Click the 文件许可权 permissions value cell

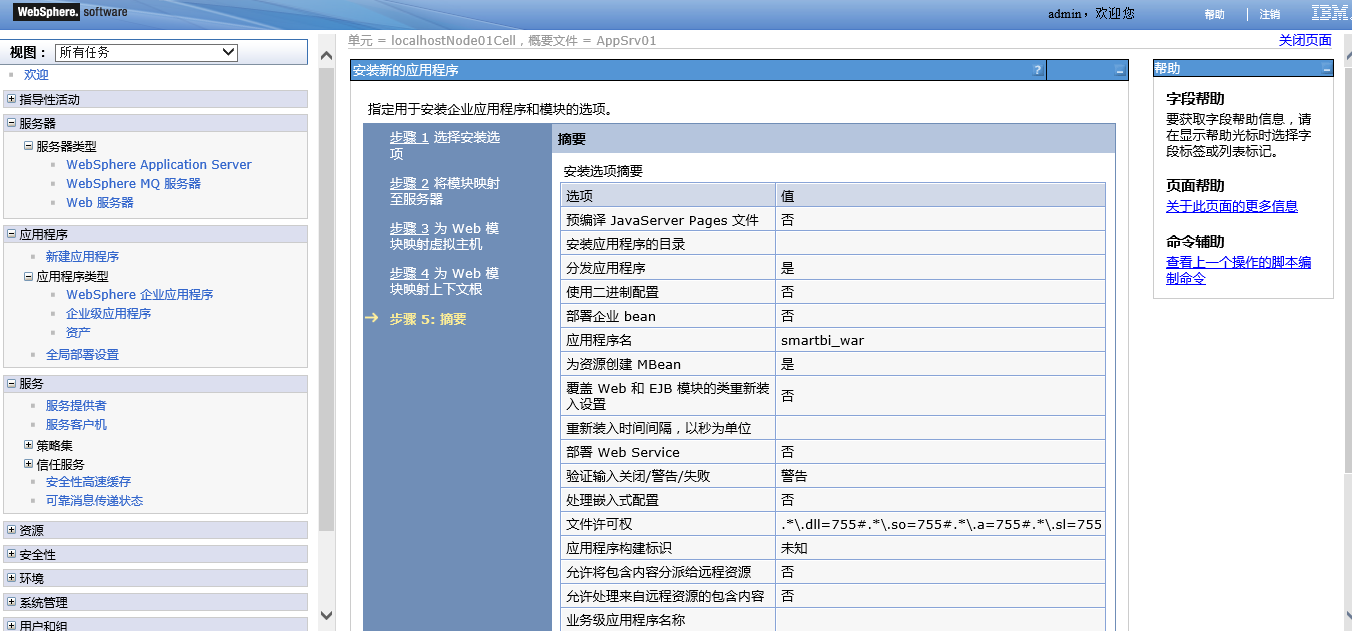(941, 524)
